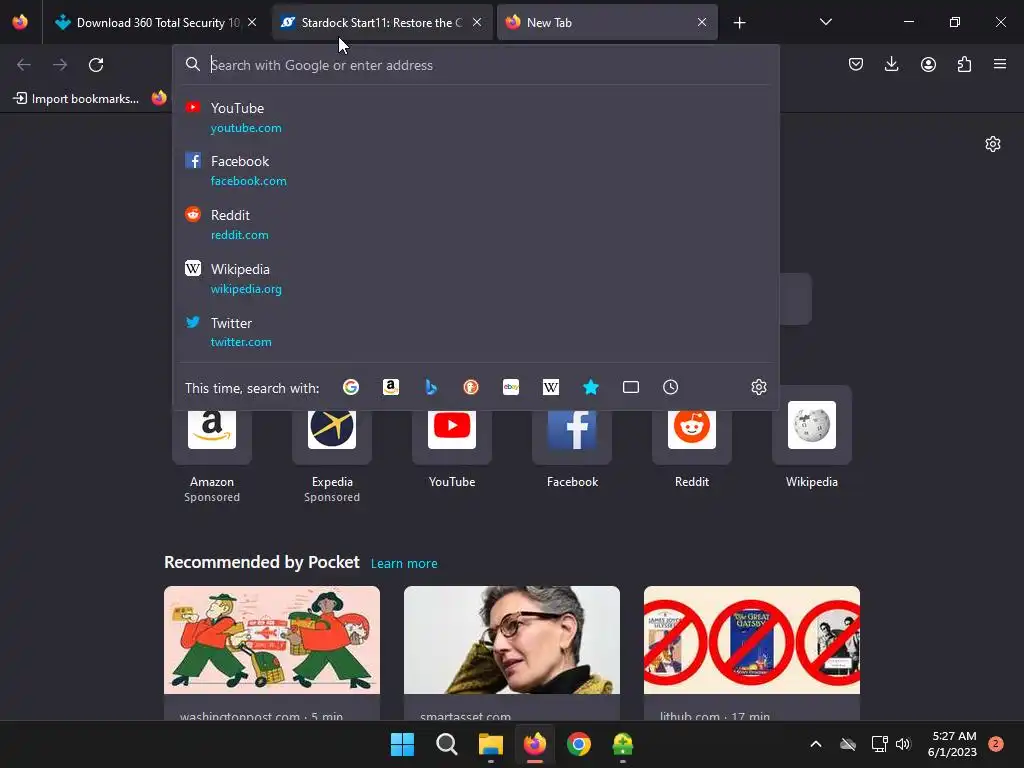The width and height of the screenshot is (1024, 768).
Task: Search bookmarks via the star icon
Action: pyautogui.click(x=591, y=387)
